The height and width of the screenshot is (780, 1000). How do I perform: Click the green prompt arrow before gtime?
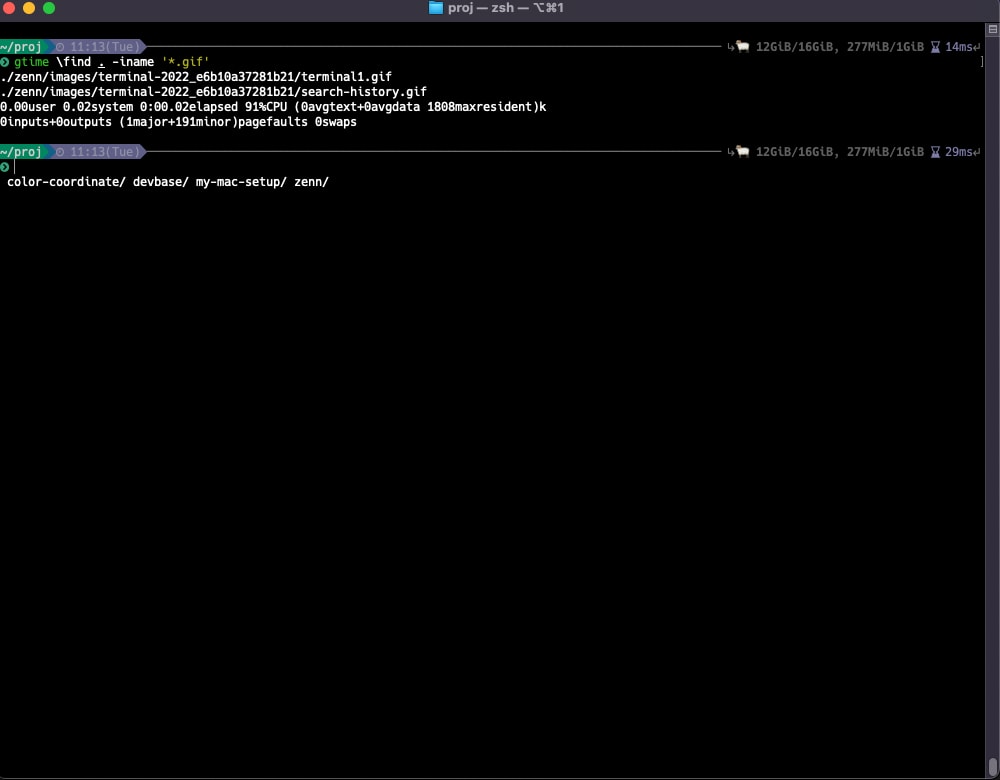click(4, 62)
